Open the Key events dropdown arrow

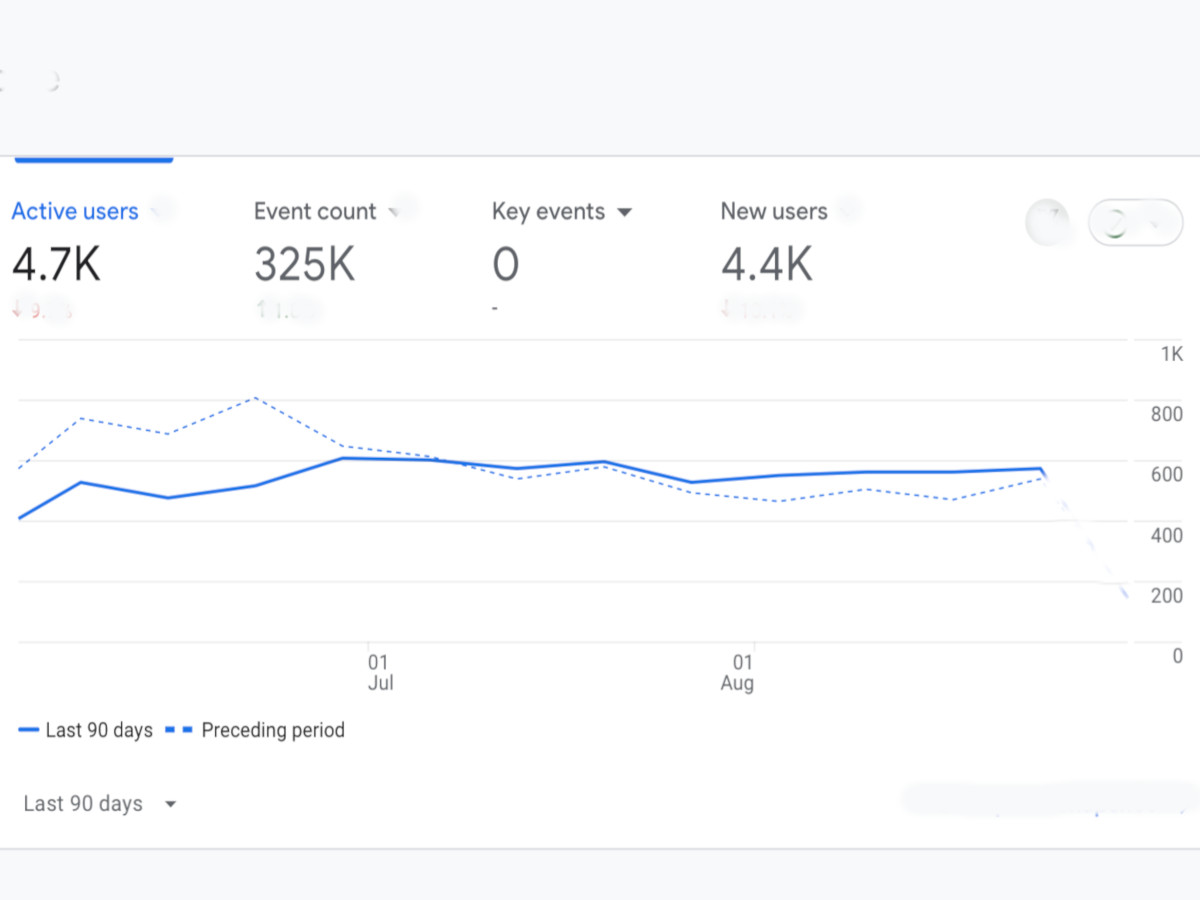625,212
